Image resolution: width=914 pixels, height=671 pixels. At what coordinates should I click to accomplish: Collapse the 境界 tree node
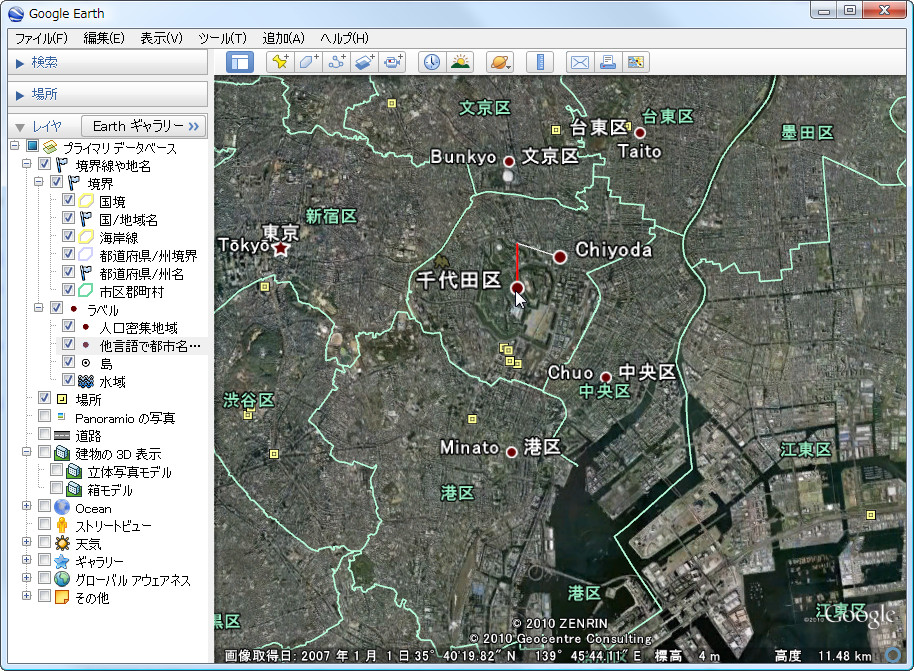(x=38, y=182)
